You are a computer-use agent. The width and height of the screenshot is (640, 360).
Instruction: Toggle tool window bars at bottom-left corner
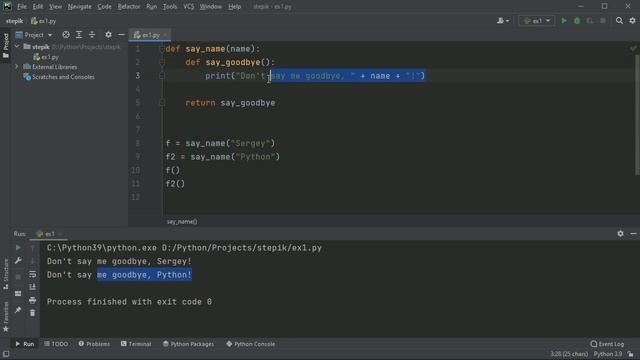pyautogui.click(x=6, y=354)
